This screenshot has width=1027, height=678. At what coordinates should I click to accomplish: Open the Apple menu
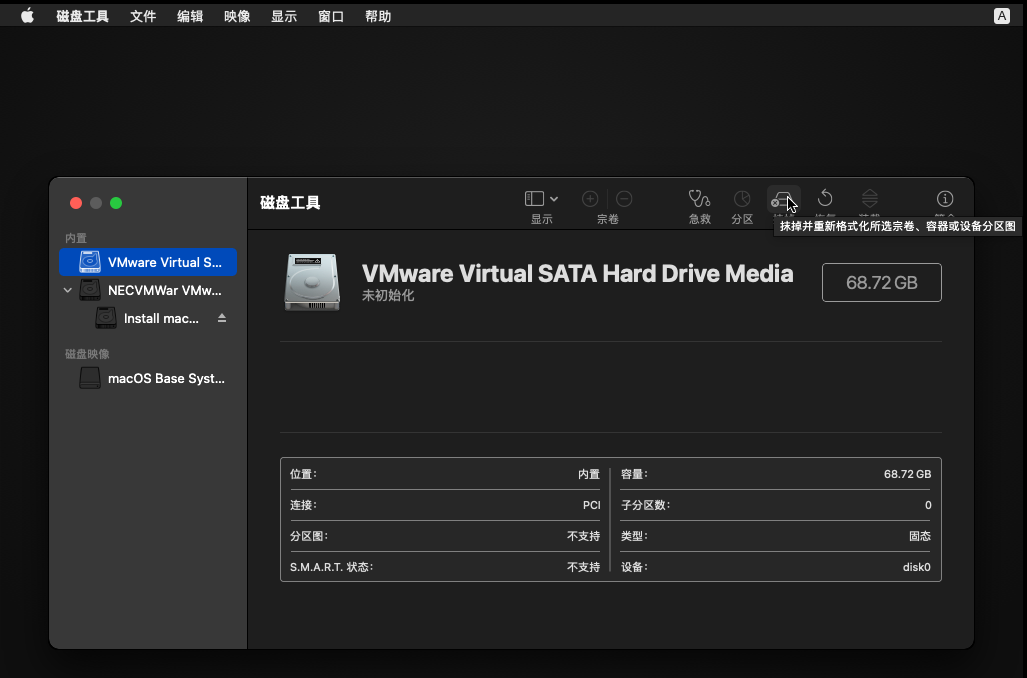click(x=27, y=16)
